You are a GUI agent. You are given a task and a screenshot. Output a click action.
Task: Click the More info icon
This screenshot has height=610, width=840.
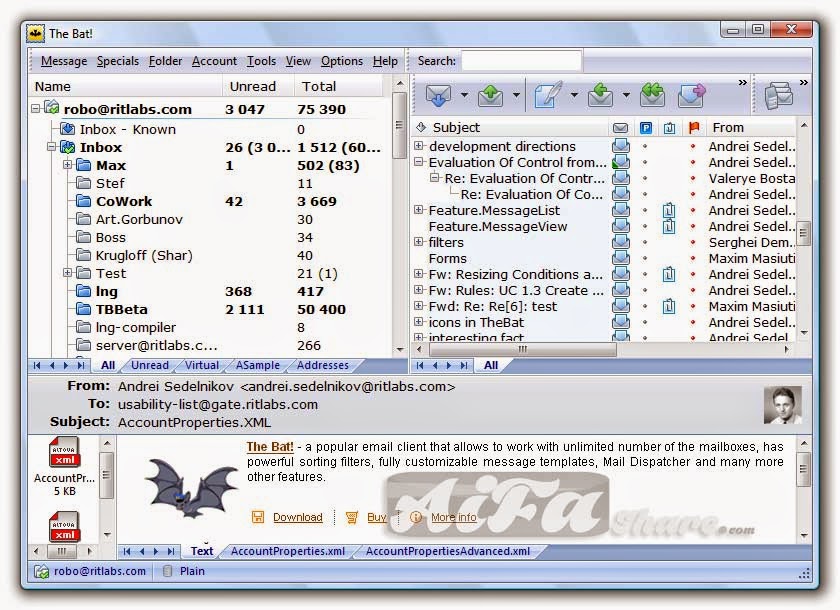(x=416, y=517)
